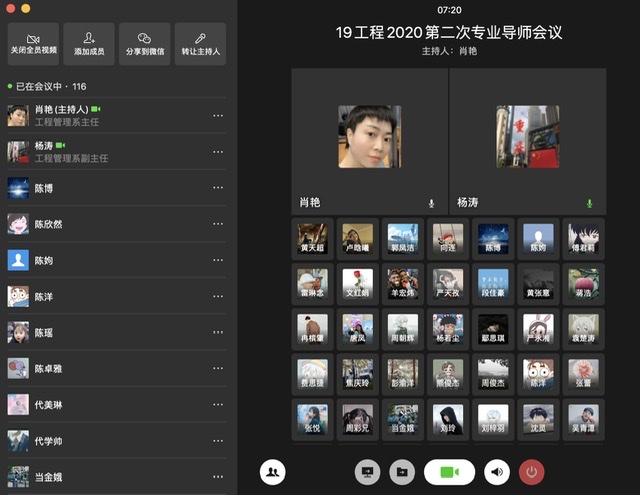The width and height of the screenshot is (640, 495).
Task: Open the shared folder icon in bottom toolbar
Action: coord(402,472)
